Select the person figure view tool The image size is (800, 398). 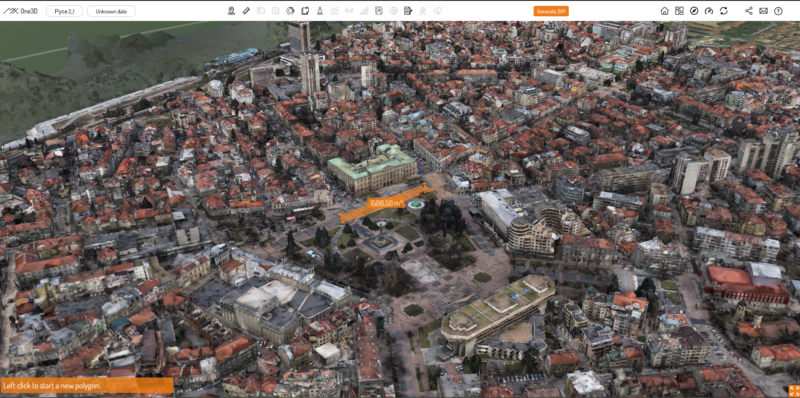coord(320,11)
